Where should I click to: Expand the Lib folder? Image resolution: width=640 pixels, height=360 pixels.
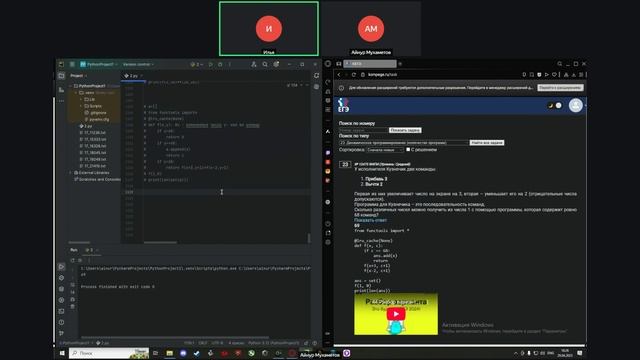[x=81, y=99]
